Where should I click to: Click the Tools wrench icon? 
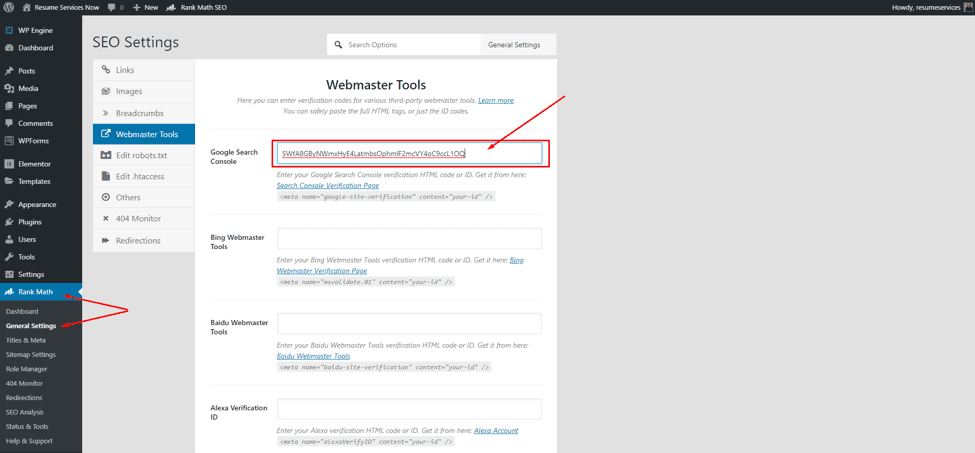click(x=9, y=257)
